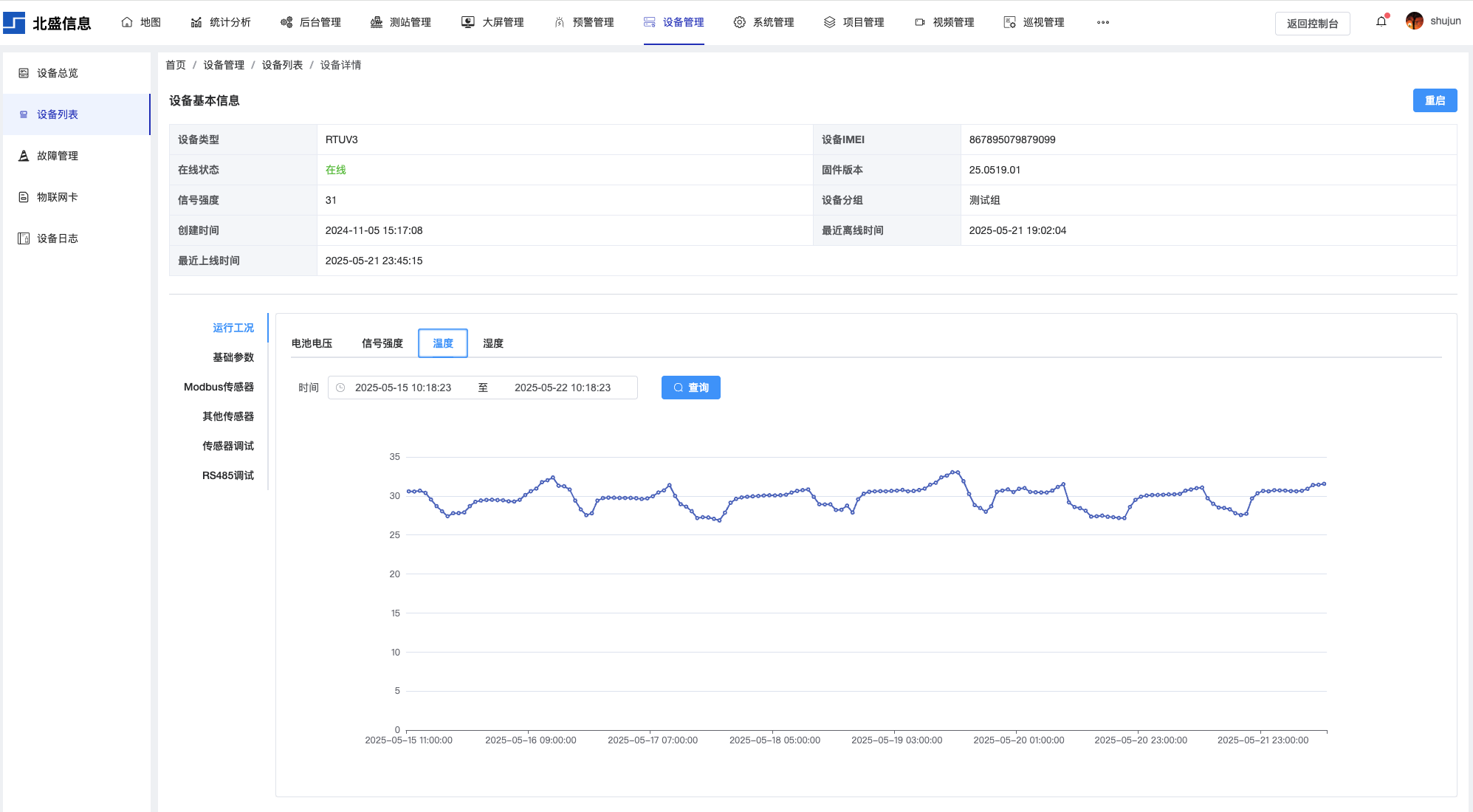Open 故障管理 in the sidebar
1473x812 pixels.
pyautogui.click(x=58, y=156)
